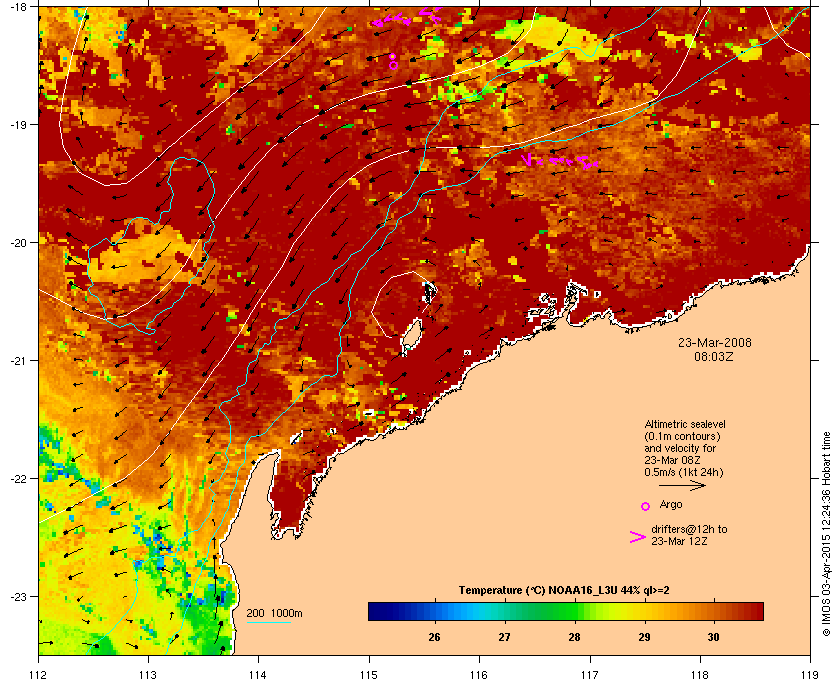Click the latitude label -23
The image size is (840, 680).
click(19, 596)
